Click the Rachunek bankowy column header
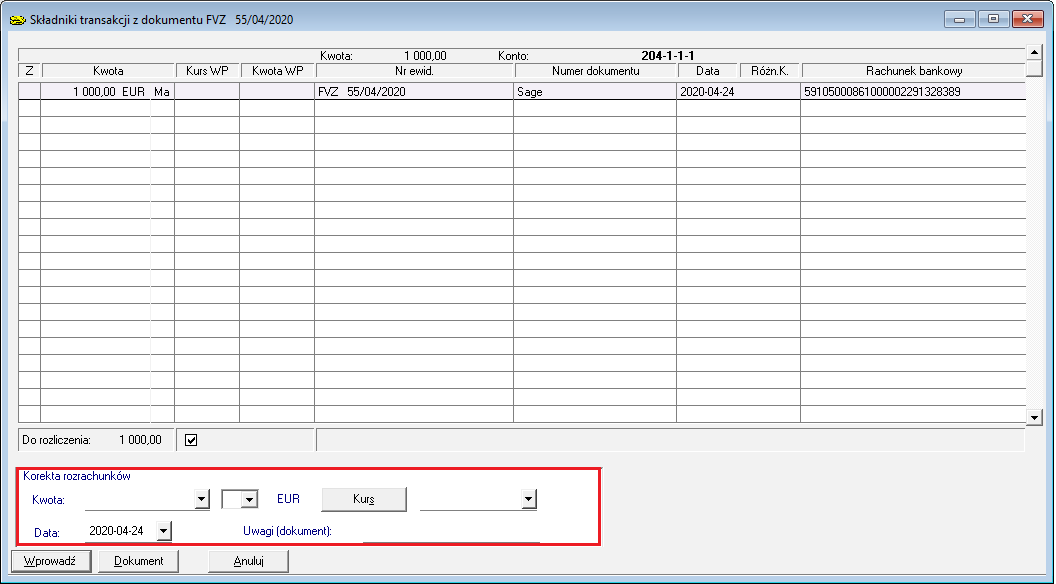This screenshot has width=1056, height=584. pyautogui.click(x=914, y=71)
